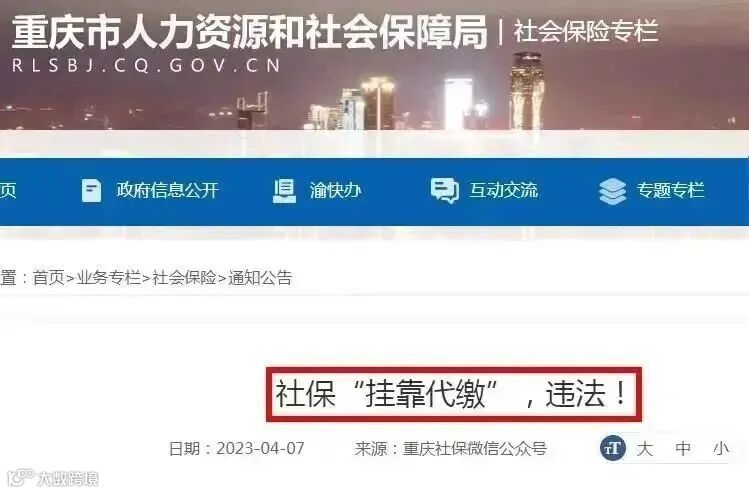This screenshot has height=493, width=749.
Task: Click the tT font size icon
Action: pos(612,448)
